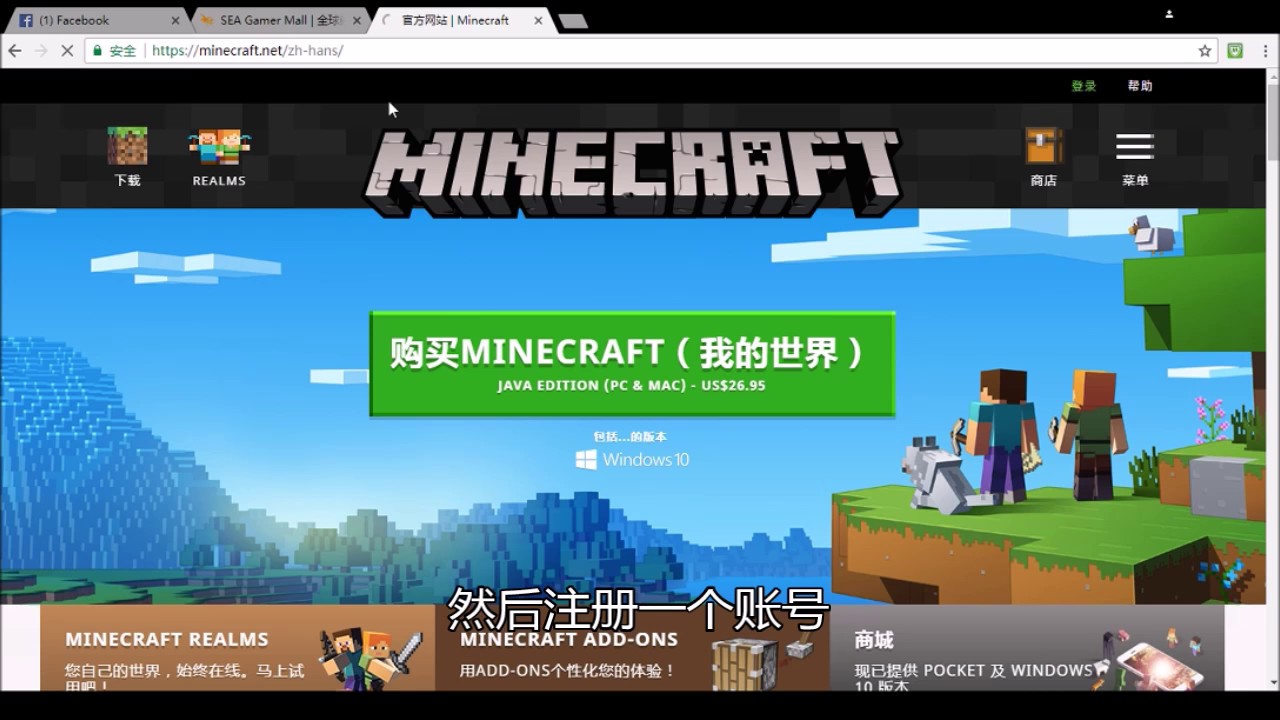
Task: Click the green secure padlock icon
Action: pyautogui.click(x=97, y=50)
